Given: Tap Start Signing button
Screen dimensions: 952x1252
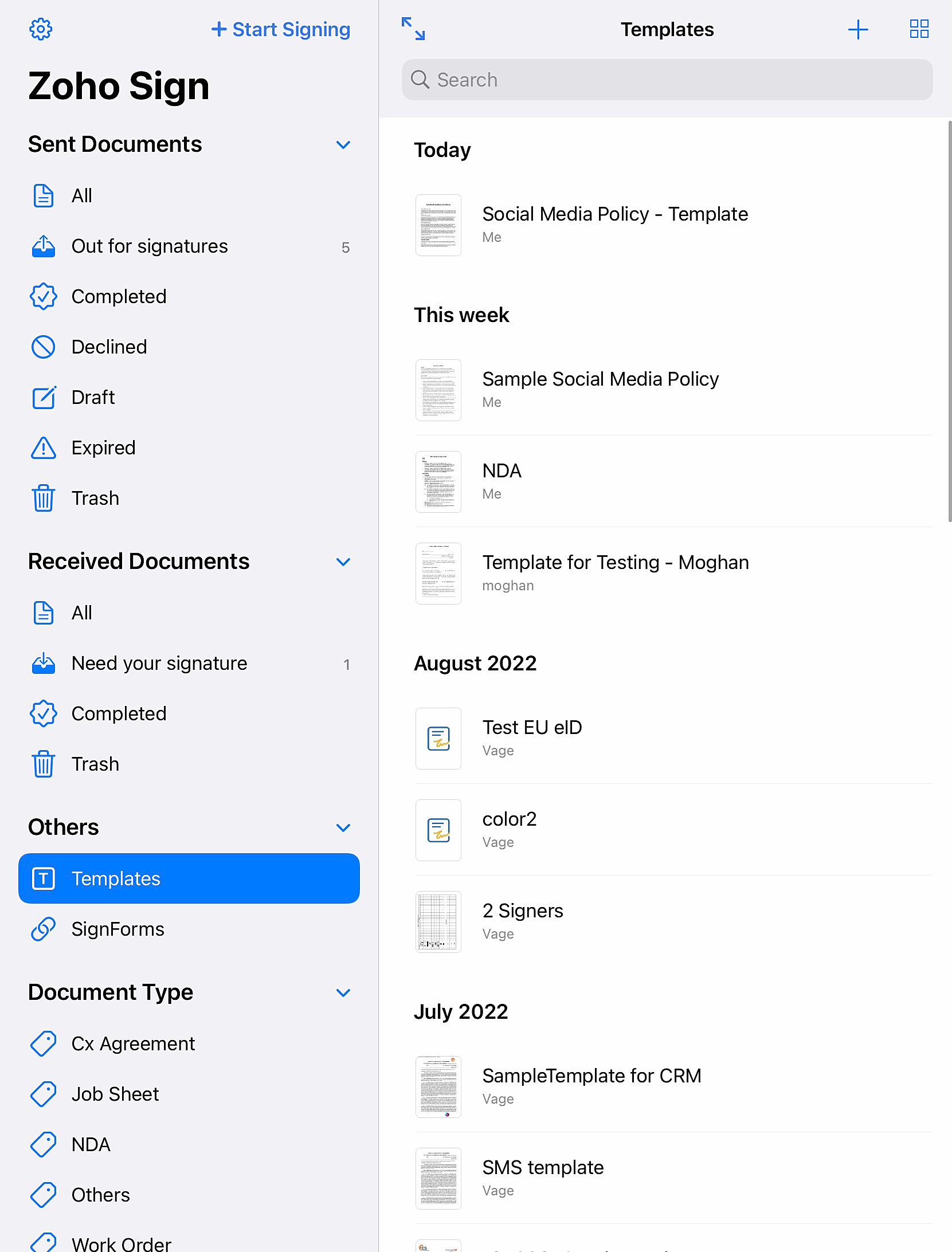Looking at the screenshot, I should click(280, 29).
